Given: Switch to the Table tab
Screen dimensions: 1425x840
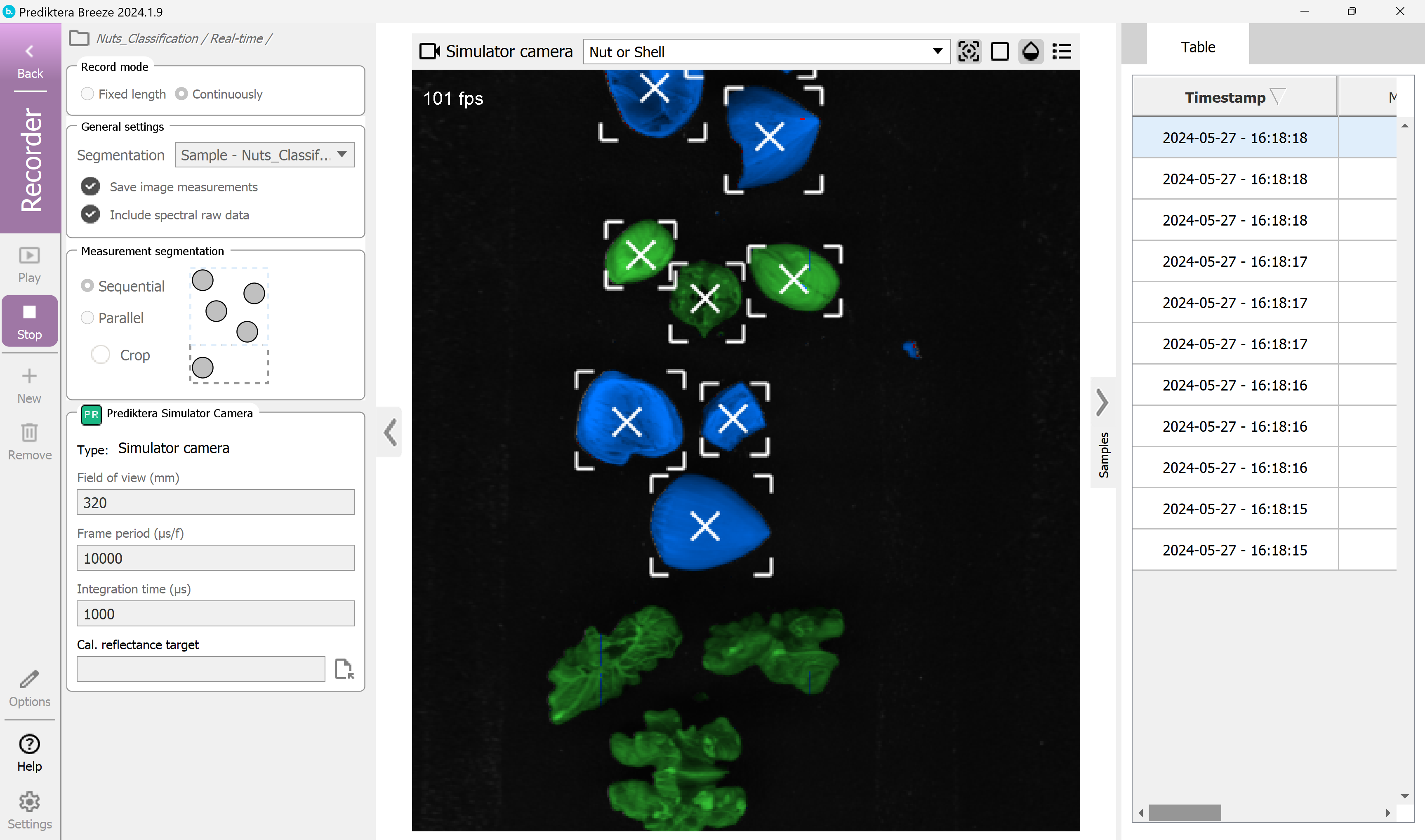Looking at the screenshot, I should [1197, 47].
